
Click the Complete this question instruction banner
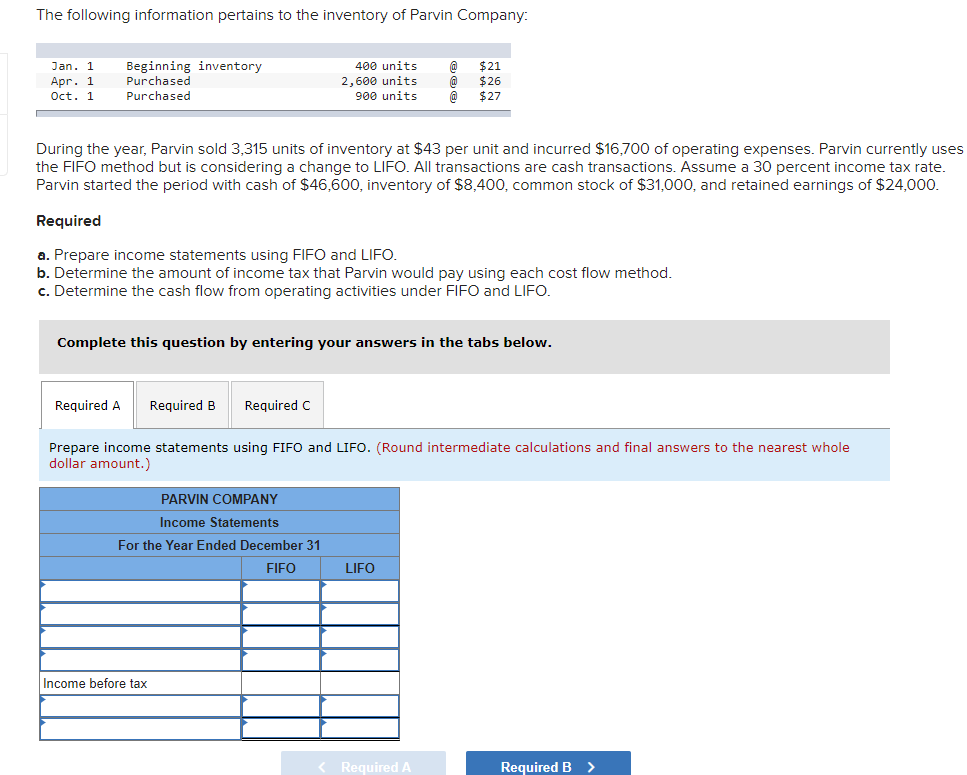464,346
